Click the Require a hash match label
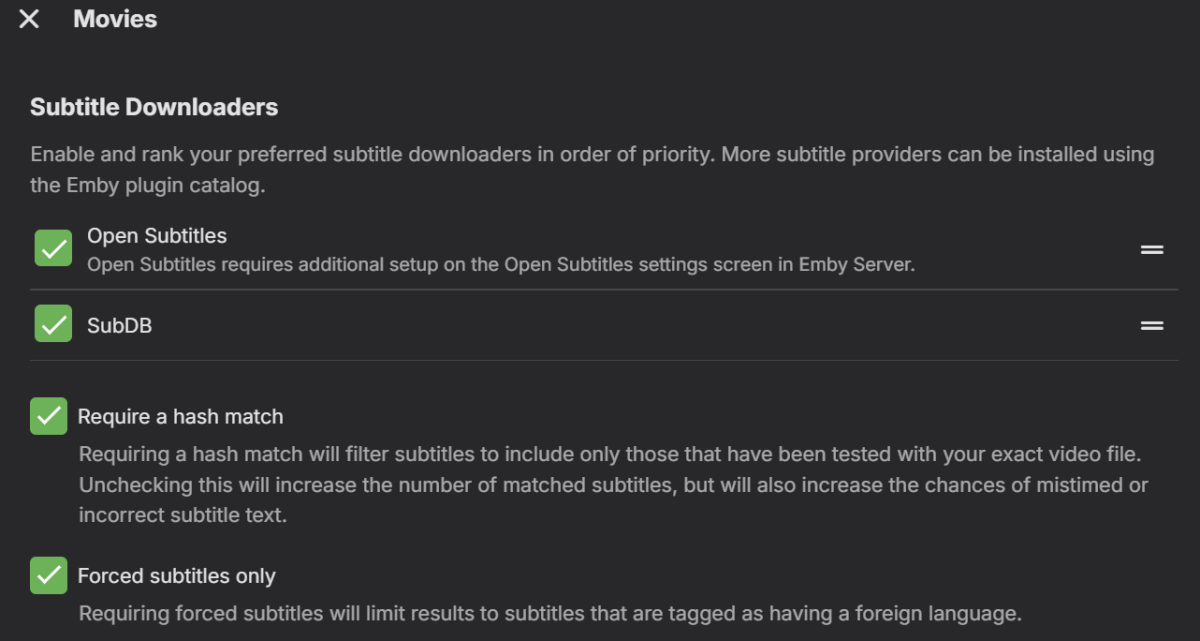 (179, 416)
